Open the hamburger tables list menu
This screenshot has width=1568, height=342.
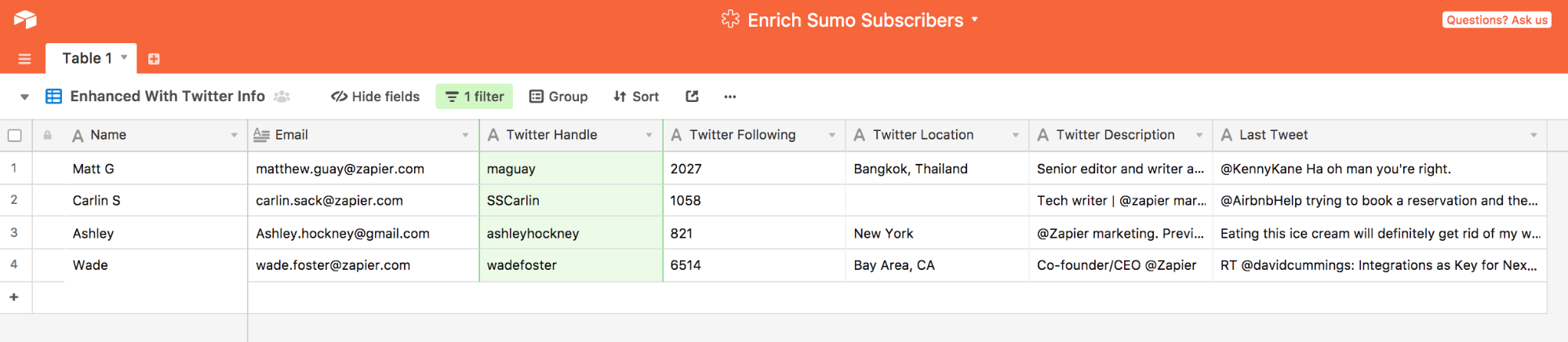point(24,59)
